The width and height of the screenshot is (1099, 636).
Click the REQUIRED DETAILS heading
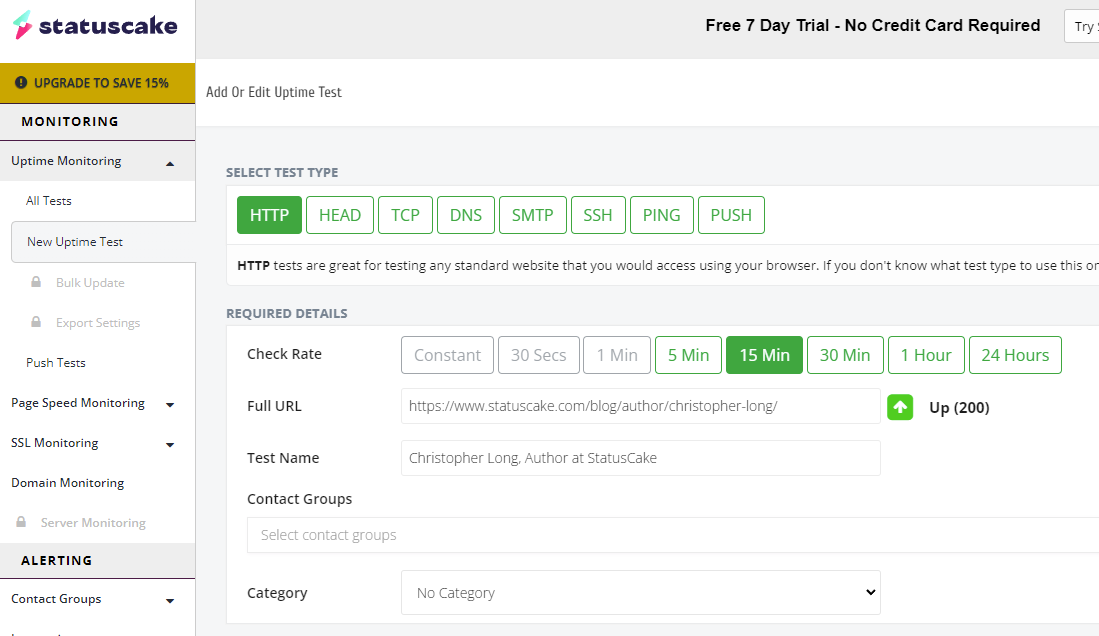click(x=287, y=313)
